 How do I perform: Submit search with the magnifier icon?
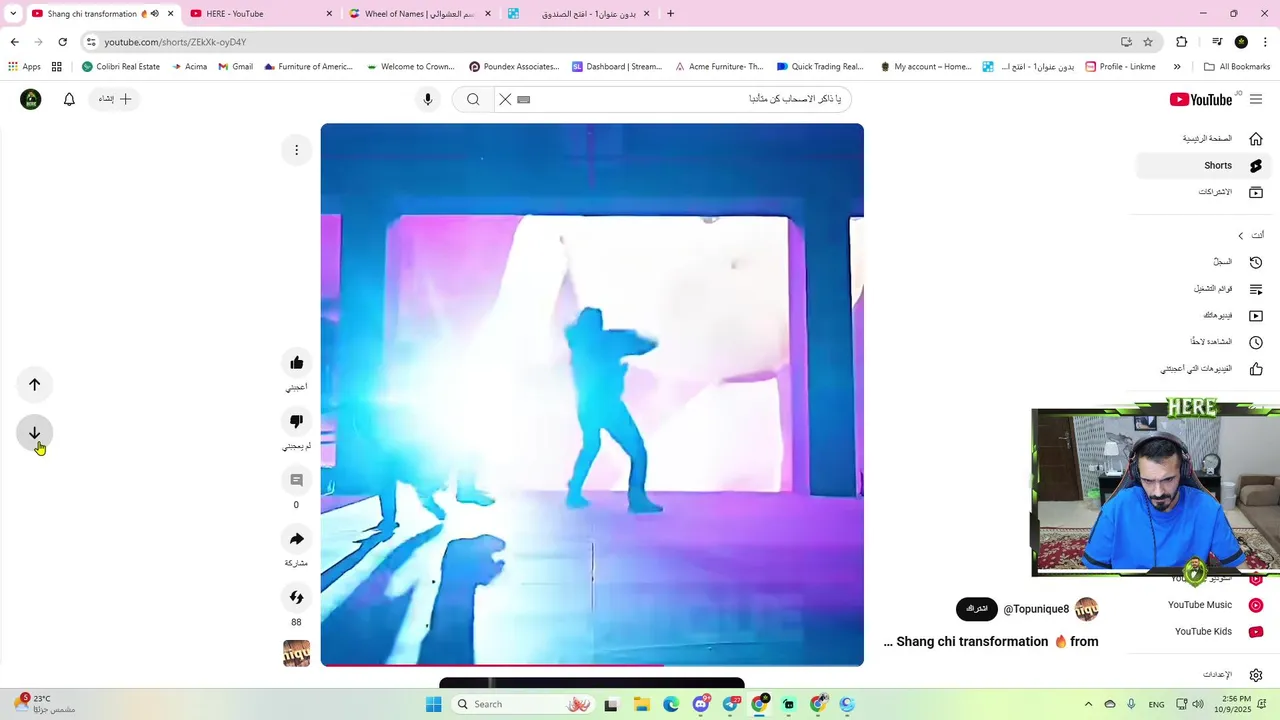(473, 99)
